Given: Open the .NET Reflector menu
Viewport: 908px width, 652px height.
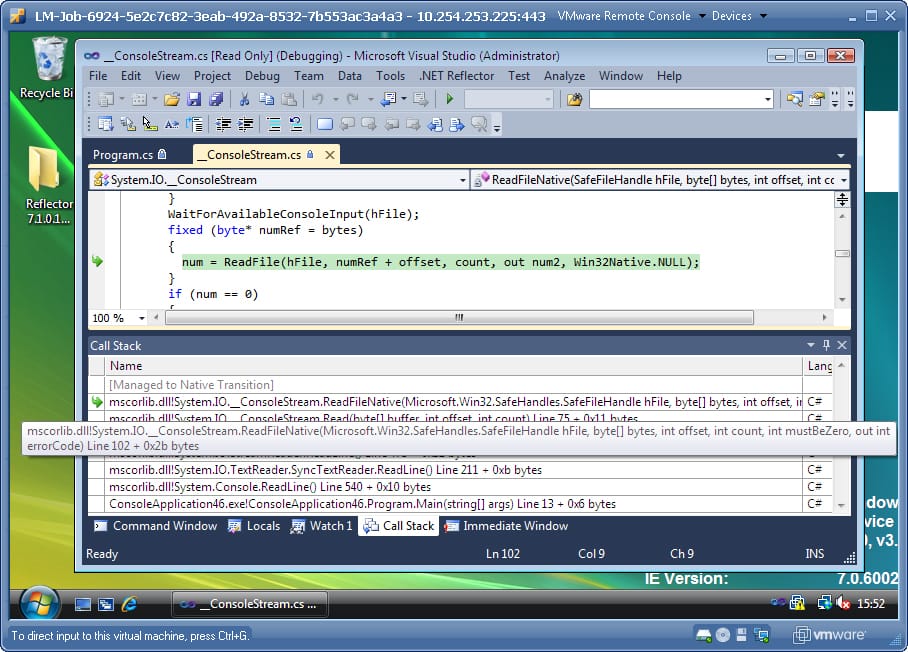Looking at the screenshot, I should click(x=456, y=76).
